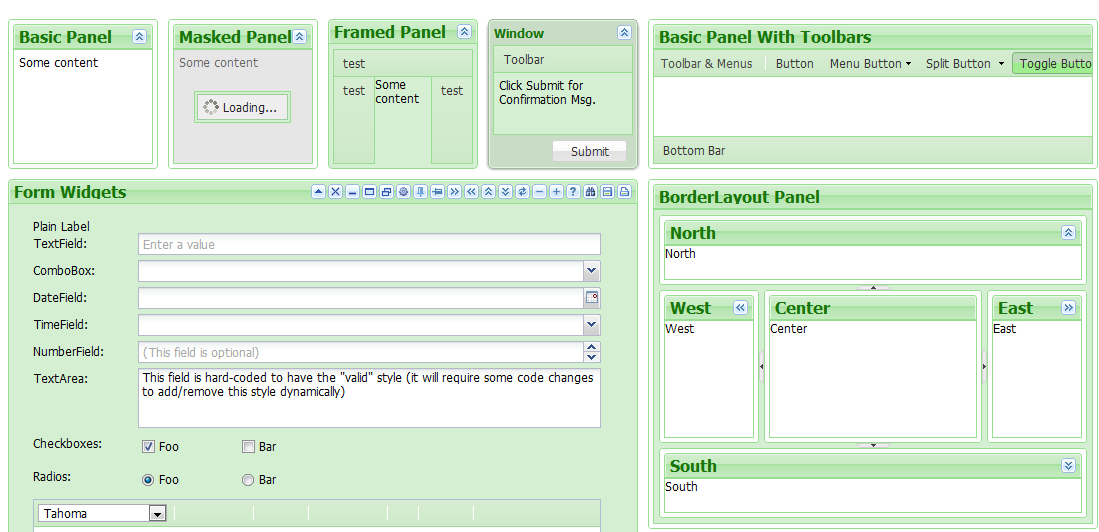This screenshot has height=532, width=1099.
Task: Click the double down arrow tool in Form Widgets
Action: (x=505, y=191)
